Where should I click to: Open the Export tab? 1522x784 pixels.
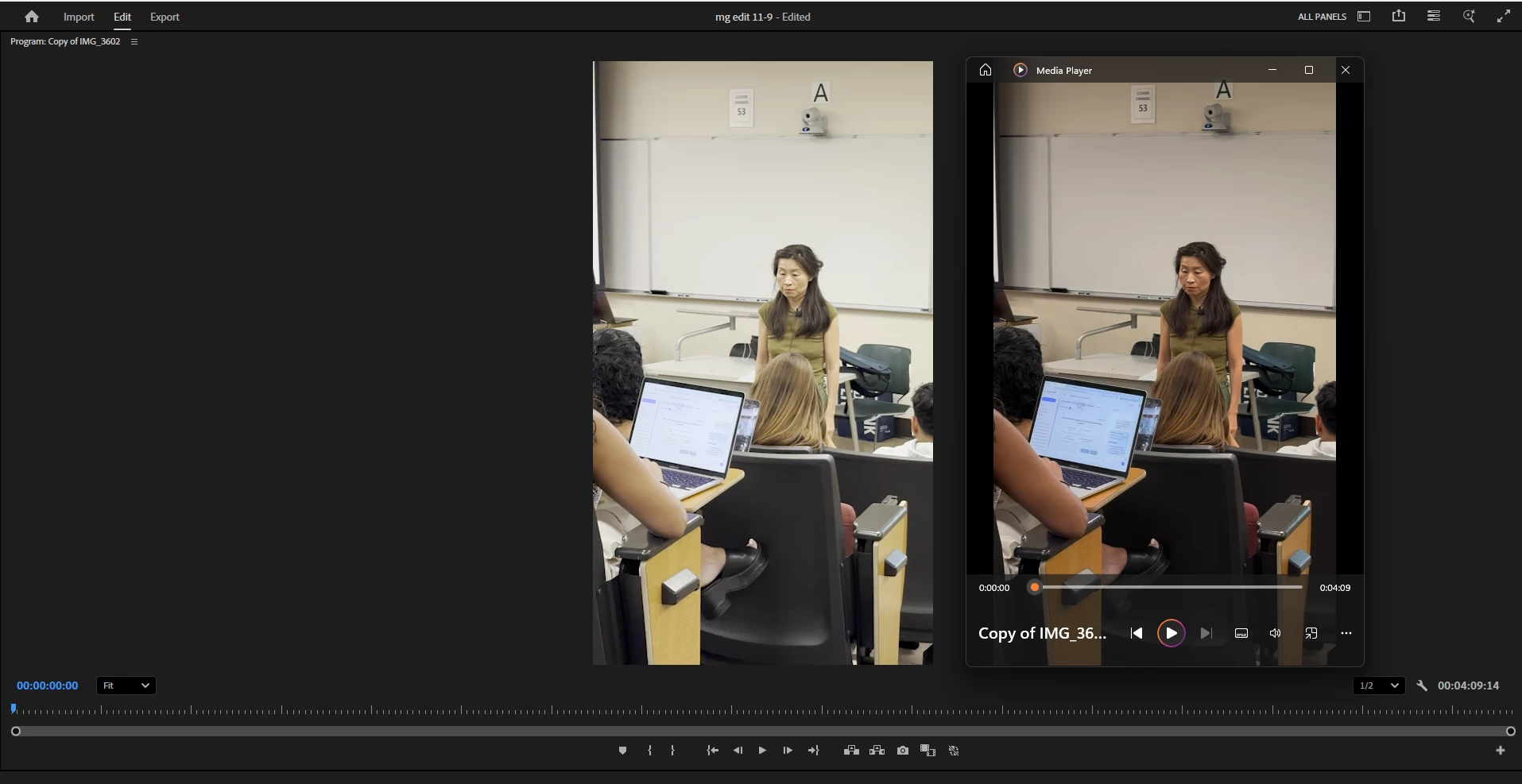pos(165,17)
